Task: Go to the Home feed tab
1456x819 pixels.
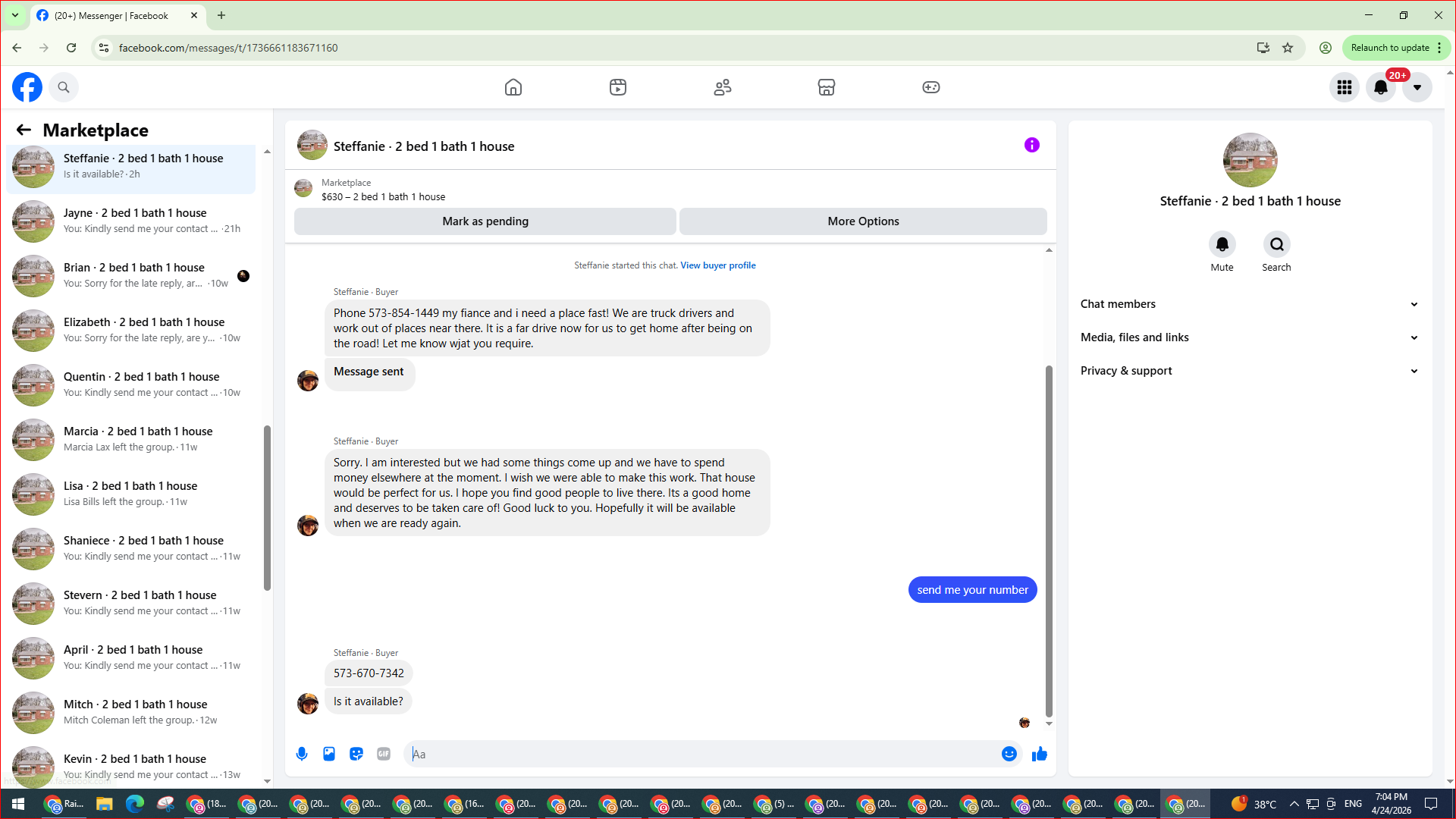Action: 513,87
